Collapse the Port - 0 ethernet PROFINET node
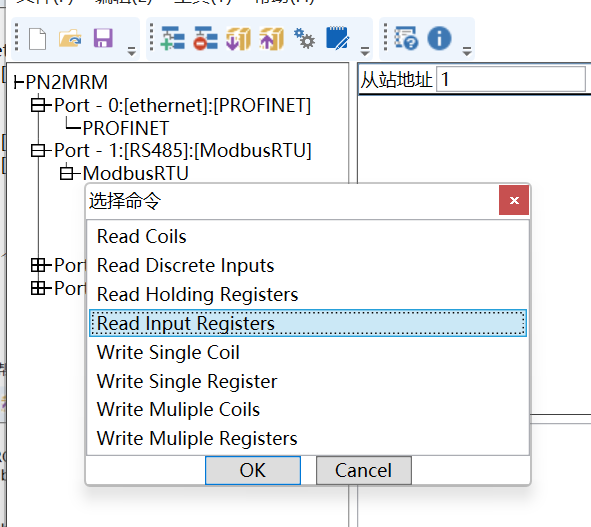This screenshot has height=527, width=591. [x=38, y=105]
